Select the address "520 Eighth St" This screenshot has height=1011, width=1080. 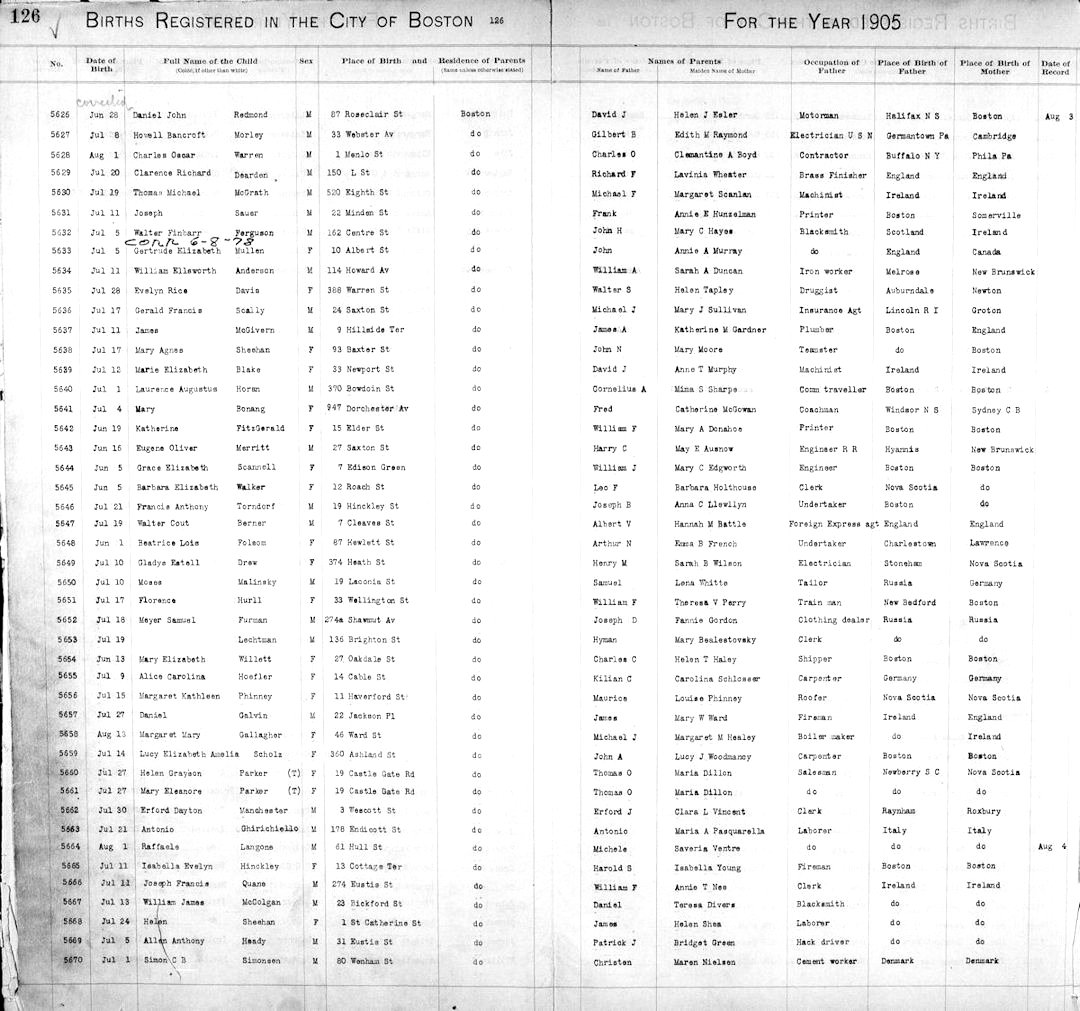357,193
